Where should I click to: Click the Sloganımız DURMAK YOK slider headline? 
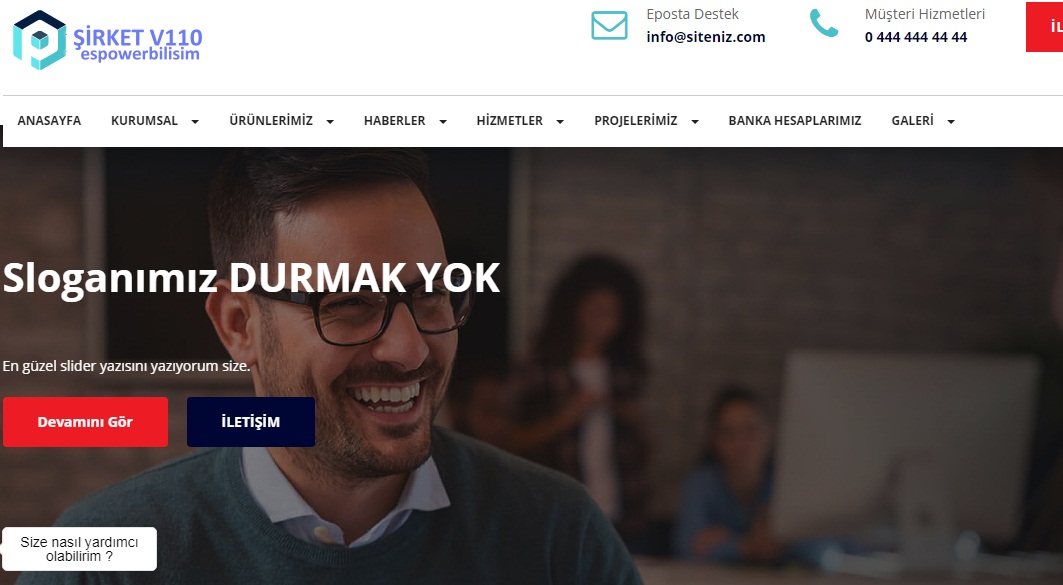tap(252, 278)
